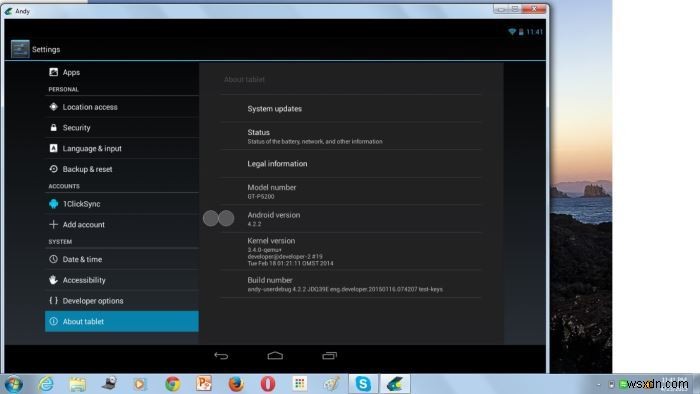Open Status information row
The width and height of the screenshot is (700, 394).
(x=350, y=136)
